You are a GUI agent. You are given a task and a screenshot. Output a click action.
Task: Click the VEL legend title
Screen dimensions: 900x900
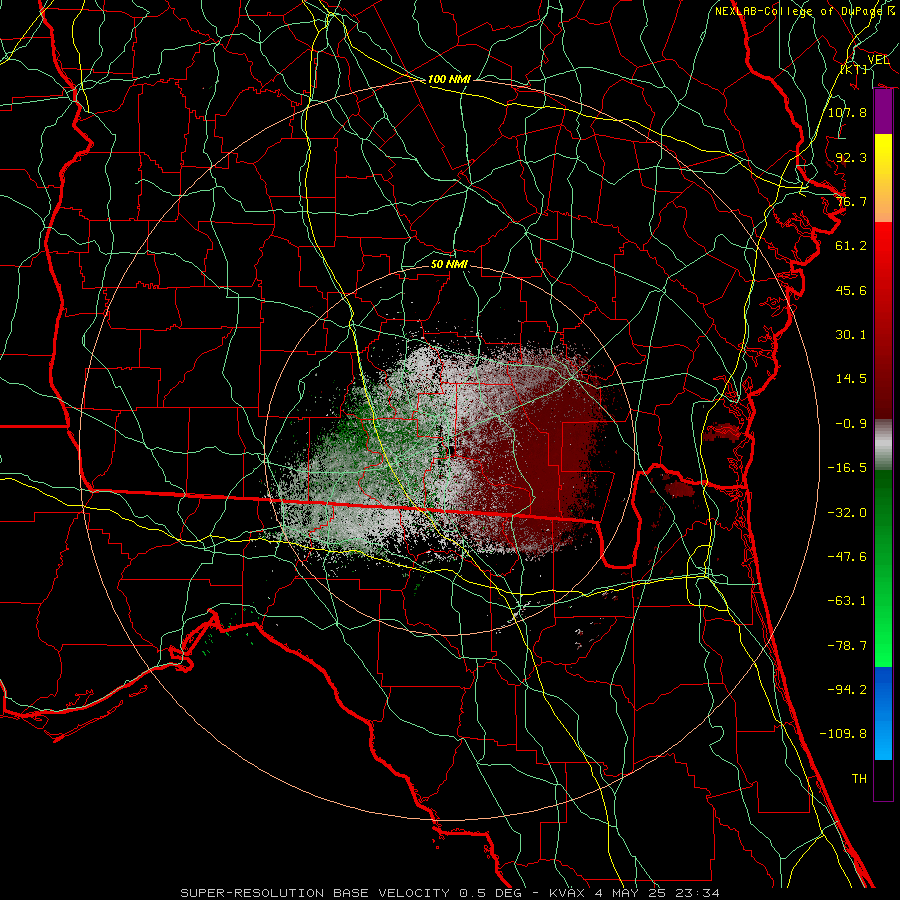tap(878, 60)
